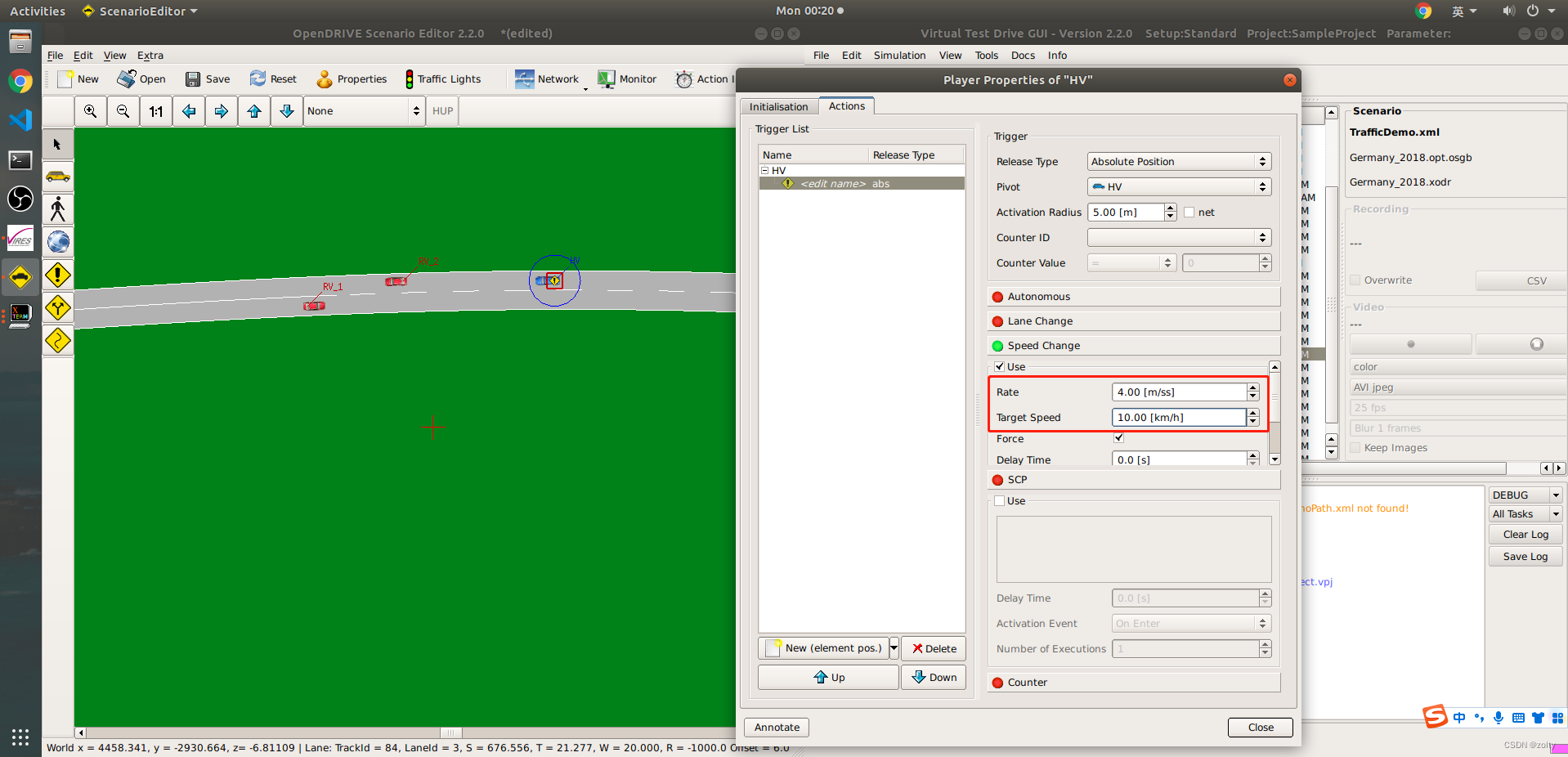The width and height of the screenshot is (1568, 757).
Task: Open the None view dropdown in toolbar
Action: (x=364, y=111)
